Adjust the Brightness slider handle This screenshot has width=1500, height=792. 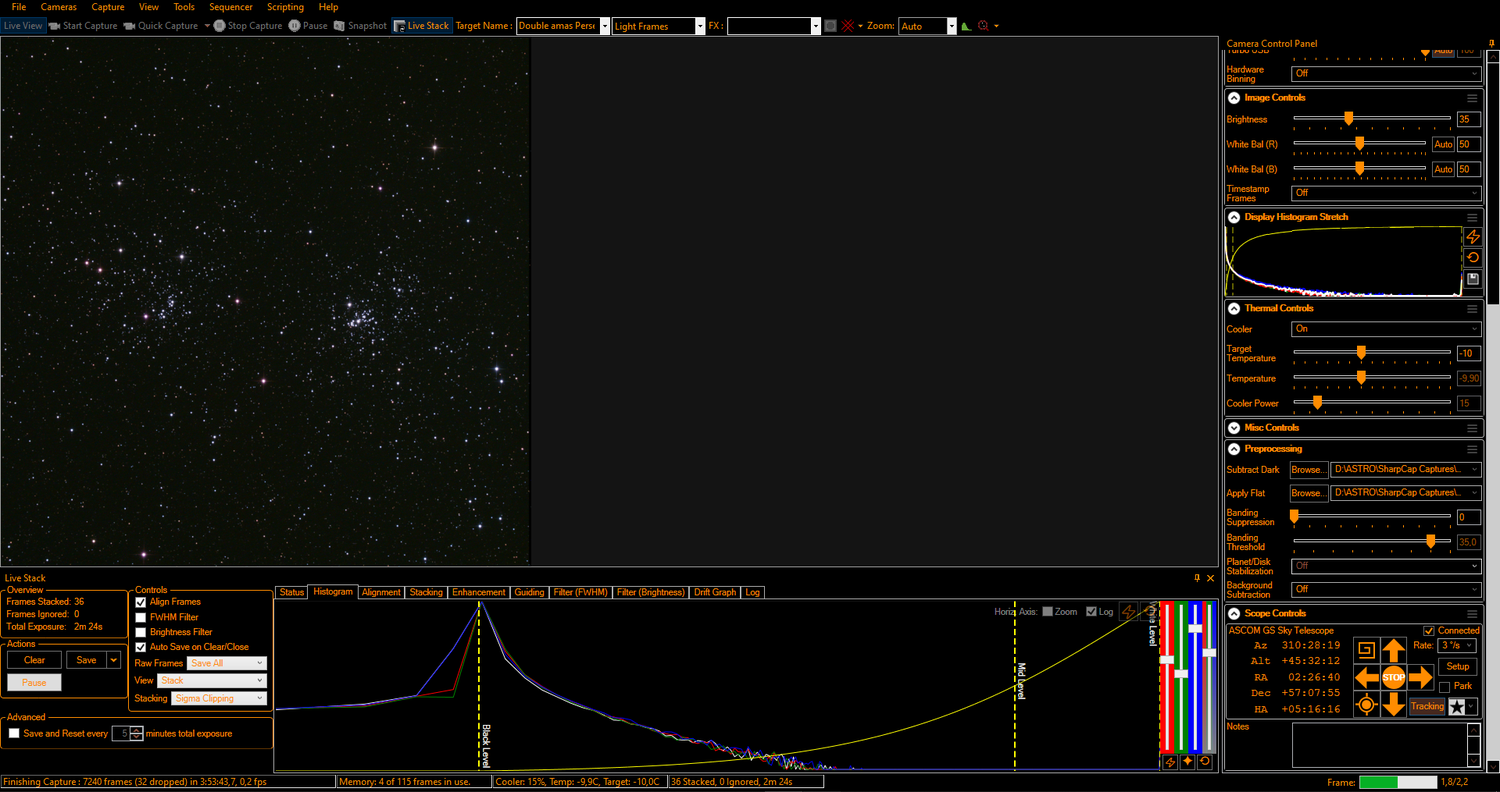(x=1348, y=119)
